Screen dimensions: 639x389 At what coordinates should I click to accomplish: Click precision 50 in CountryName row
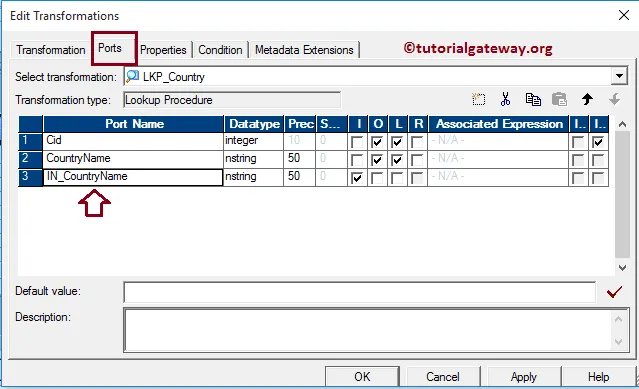300,158
